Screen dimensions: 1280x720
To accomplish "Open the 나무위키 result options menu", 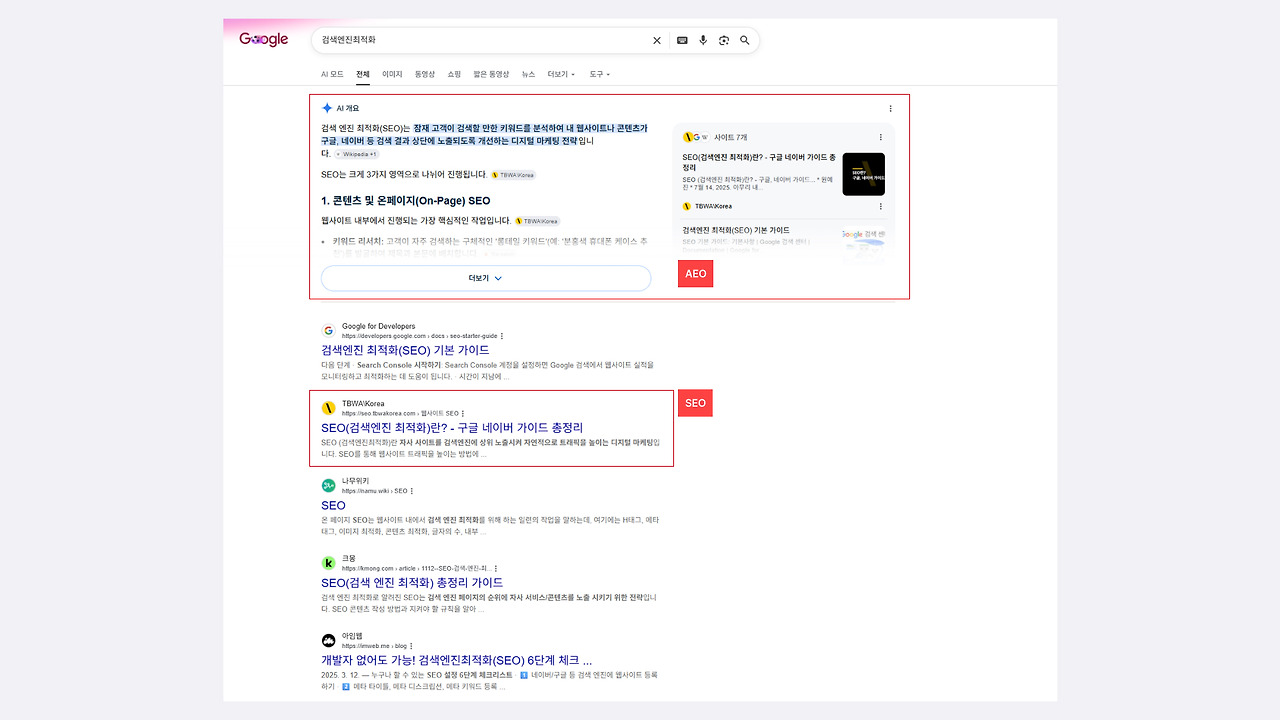I will (x=411, y=491).
